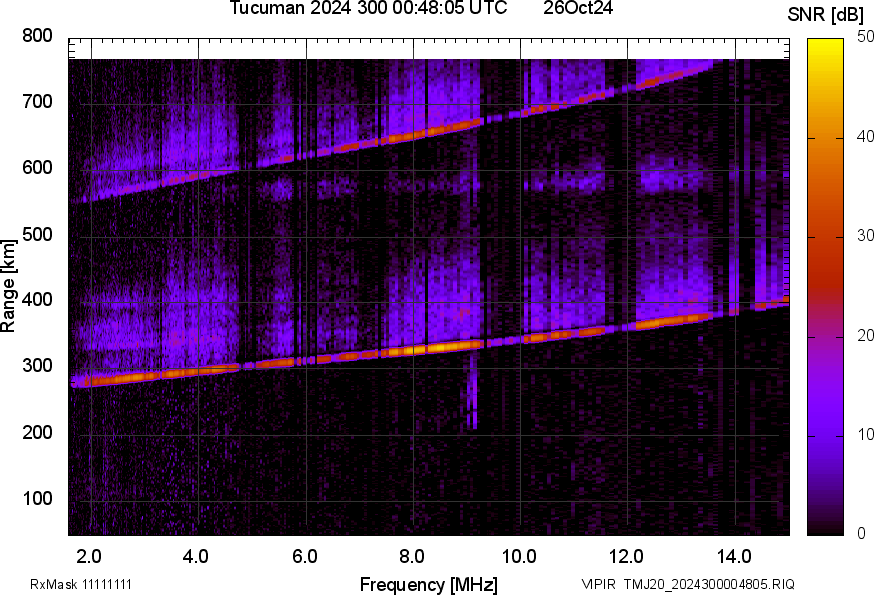Click the "Frequency [MHz]" x-axis label
Viewport: 874px width, 595px height.
[x=428, y=584]
